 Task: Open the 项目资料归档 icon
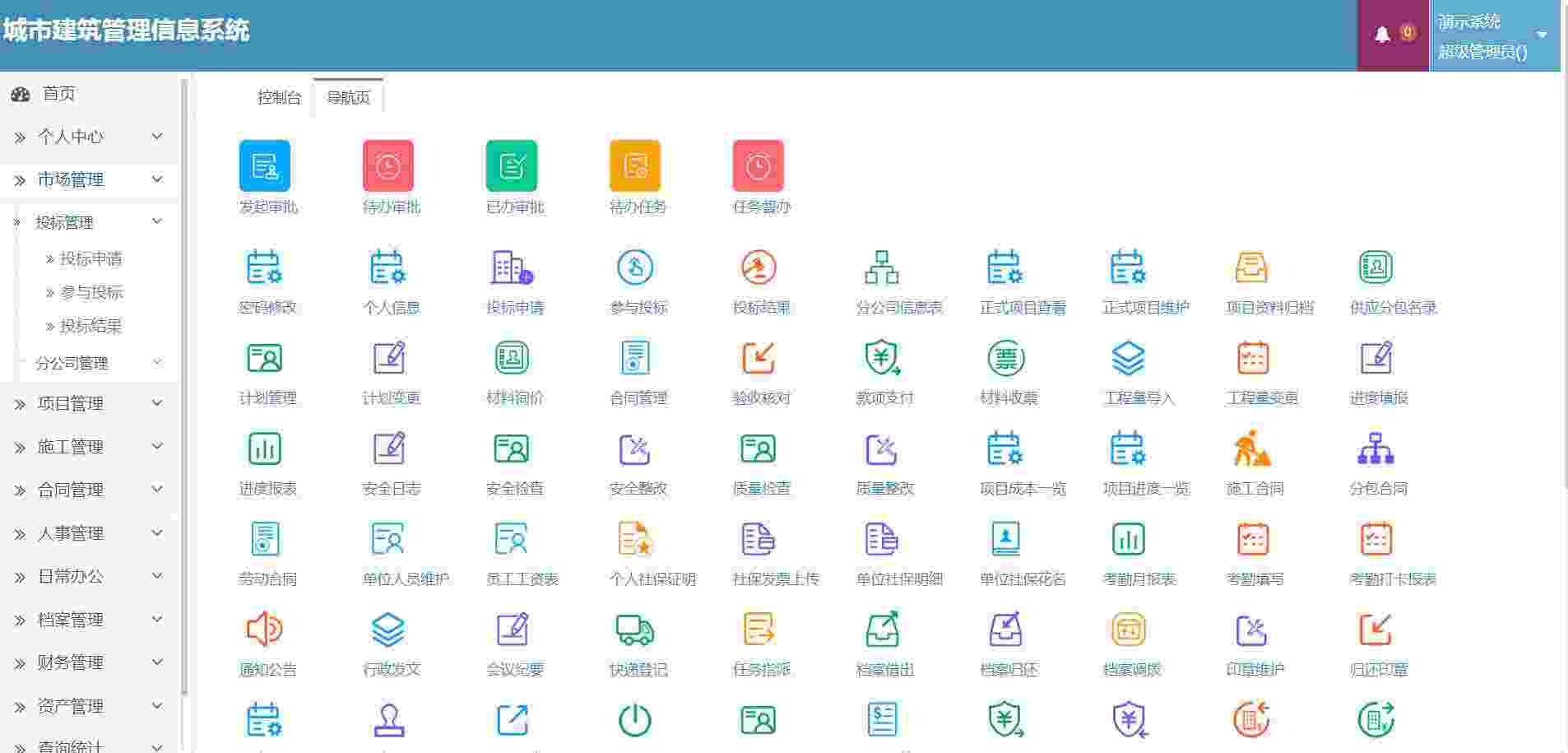[x=1251, y=267]
